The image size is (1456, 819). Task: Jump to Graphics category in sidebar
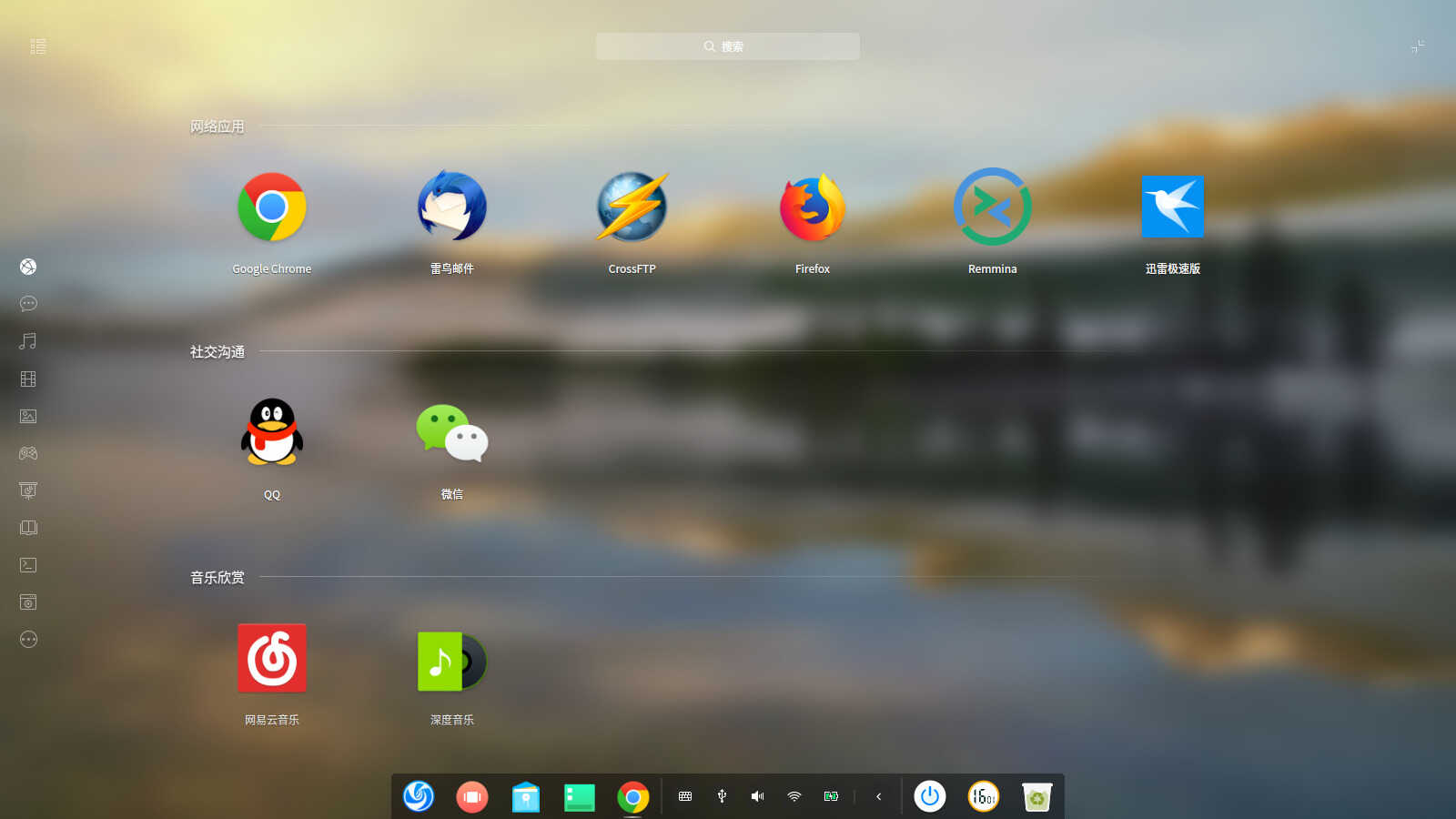(28, 416)
